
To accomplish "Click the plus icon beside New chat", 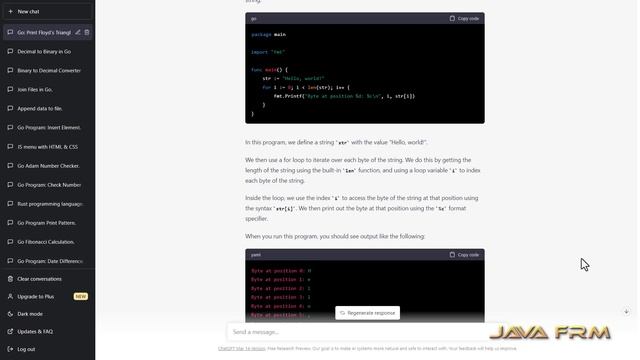I will point(11,11).
